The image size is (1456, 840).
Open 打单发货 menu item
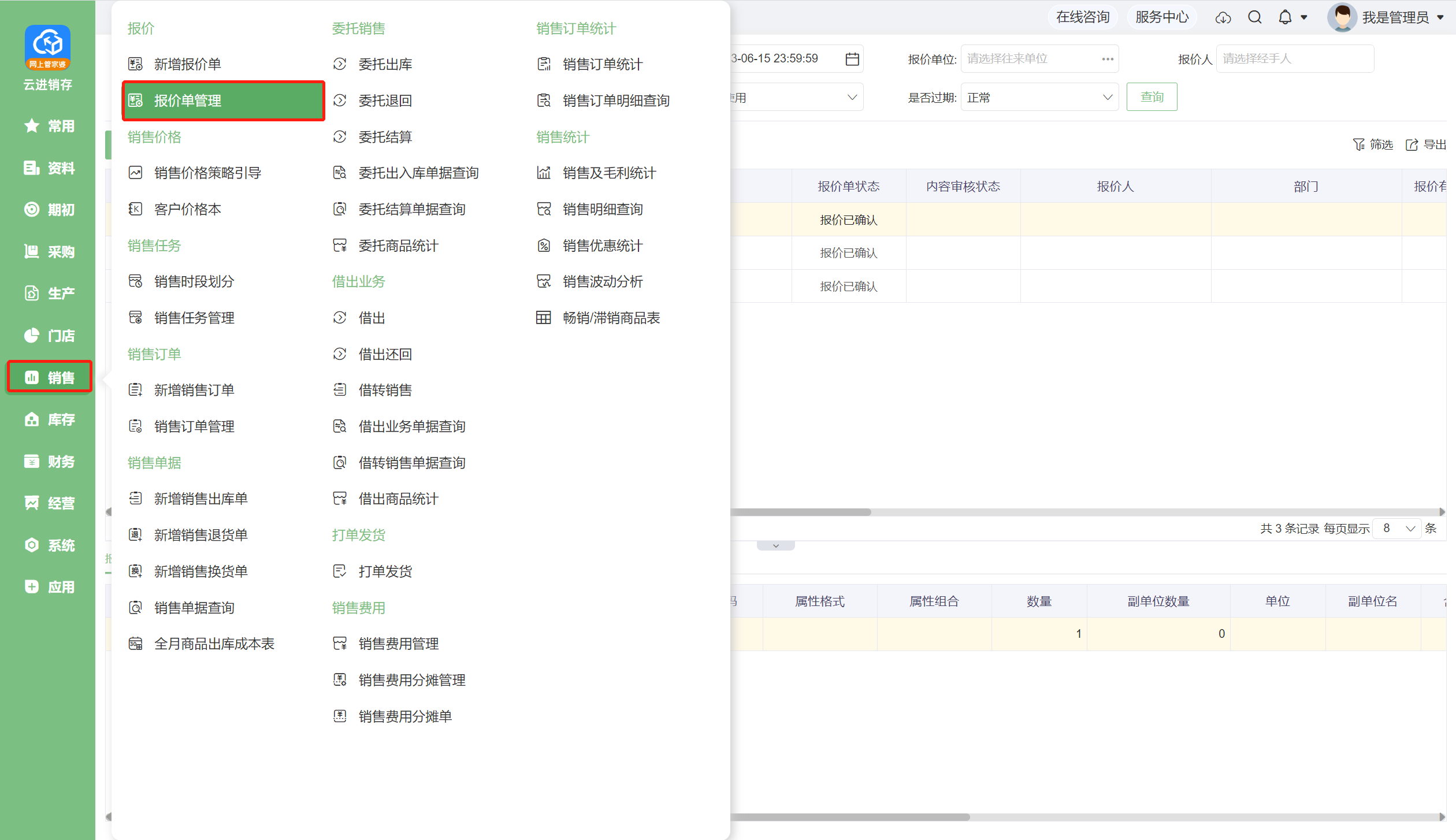coord(385,571)
